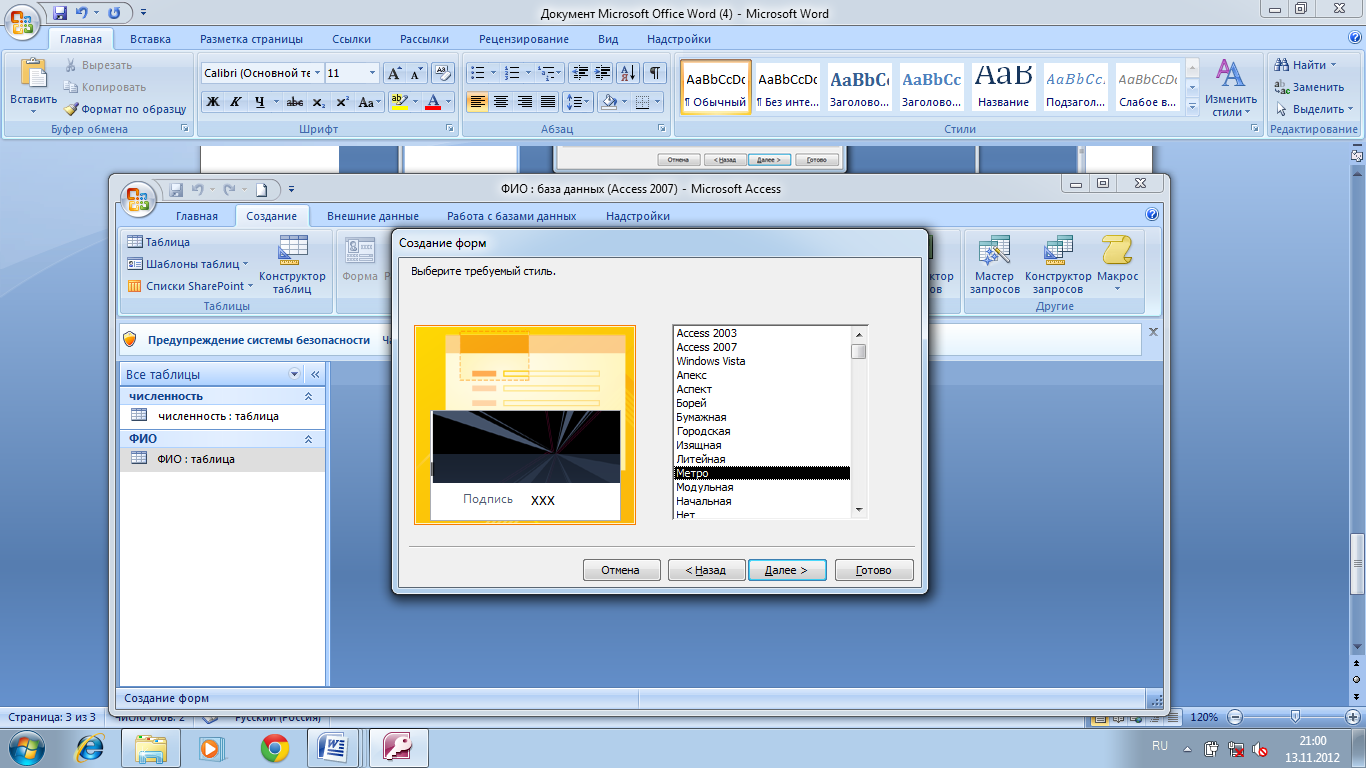1366x768 pixels.
Task: Collapse the численность group in navigation pane
Action: coord(308,397)
